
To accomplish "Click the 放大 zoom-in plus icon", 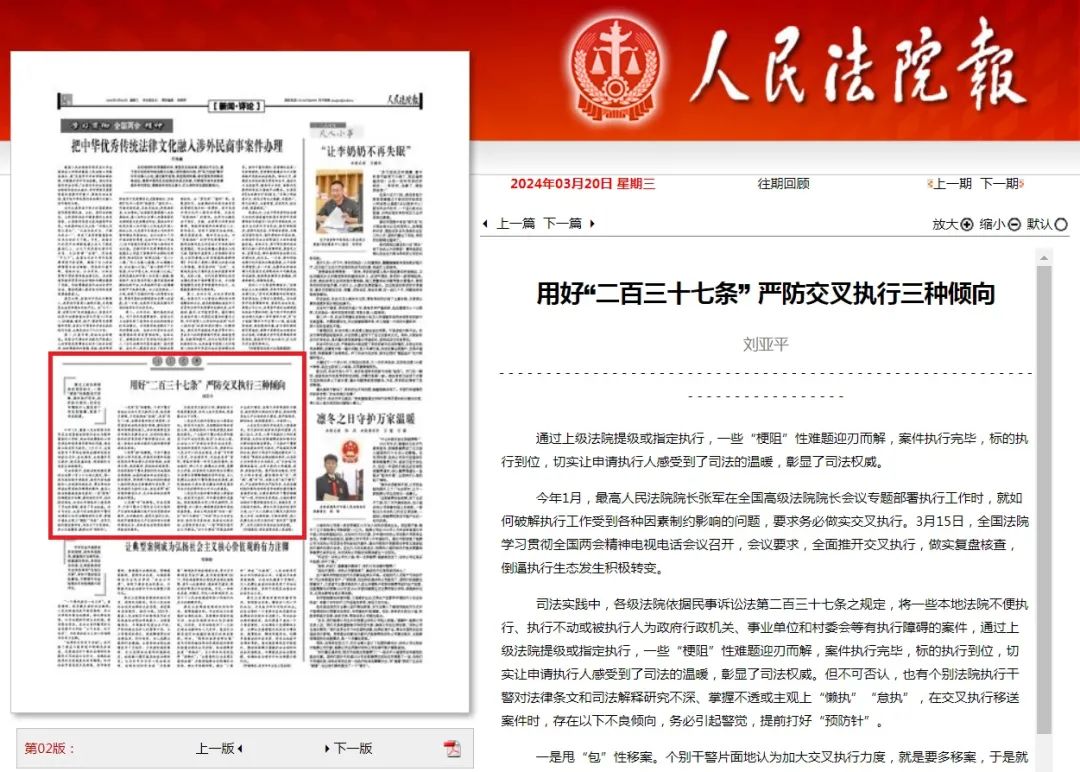I will (x=967, y=225).
